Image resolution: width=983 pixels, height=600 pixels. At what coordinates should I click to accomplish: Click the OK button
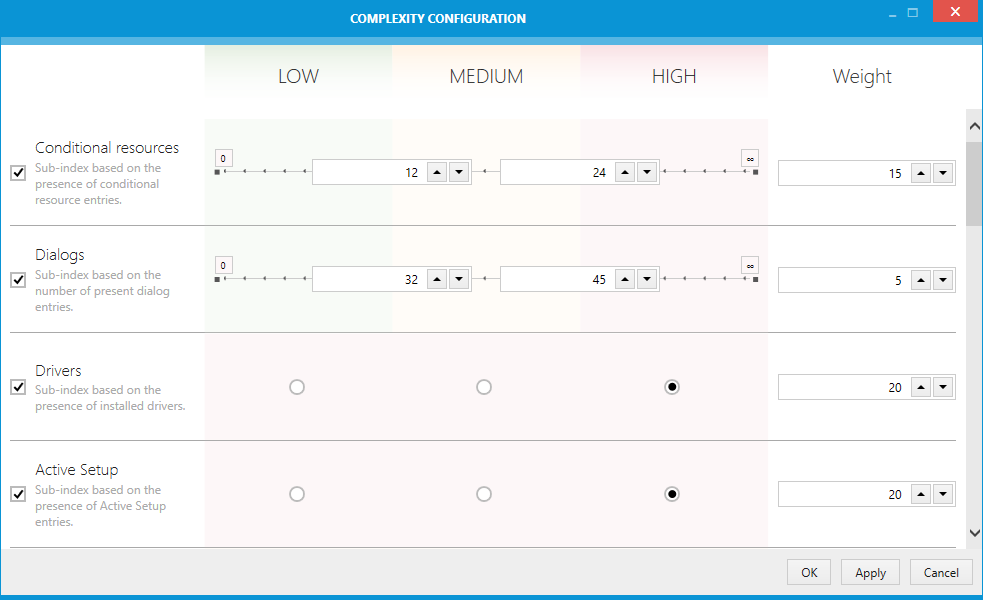(808, 572)
